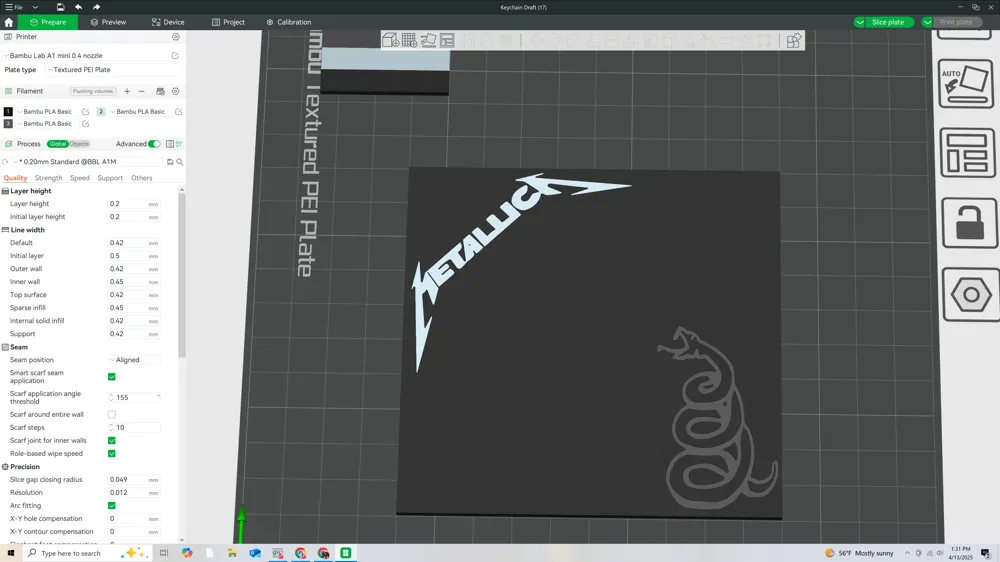Select the Support settings tab
Screen dimensions: 1000x562
[110, 178]
